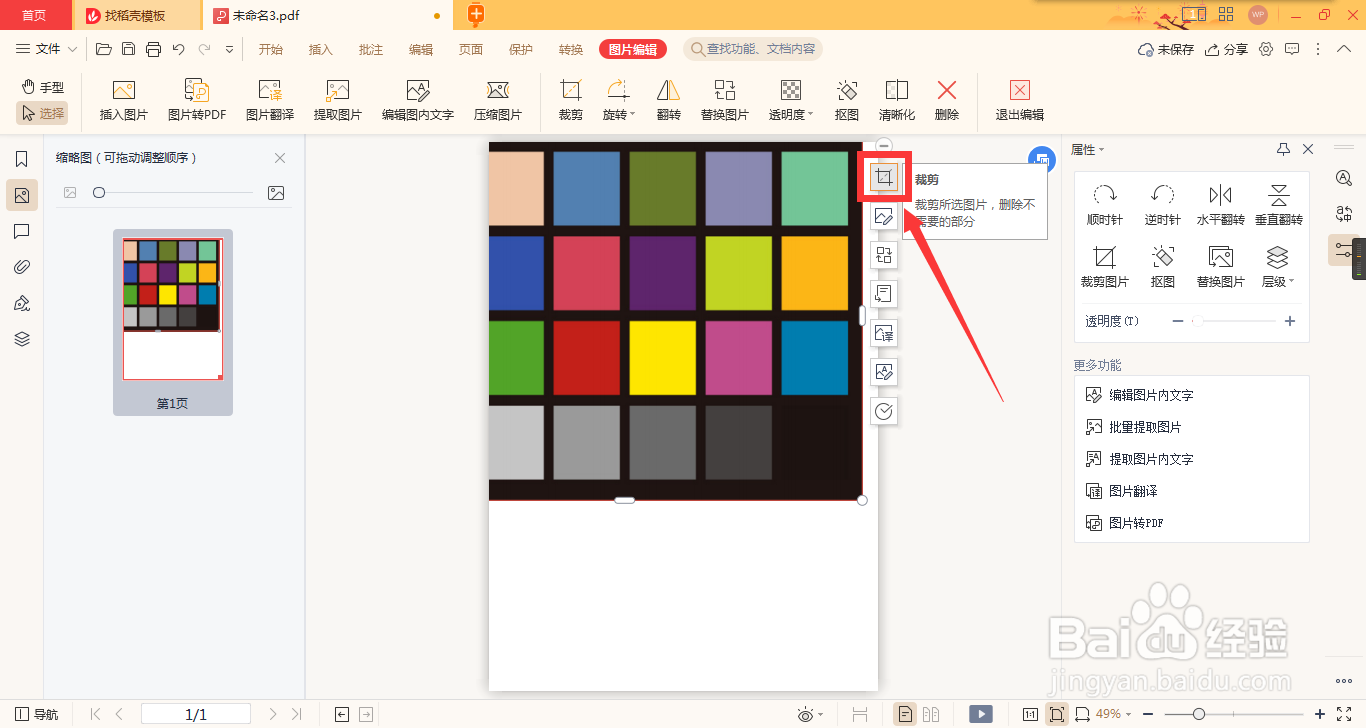This screenshot has width=1366, height=728.
Task: Click the 未保存 cloud status button
Action: 1166,49
